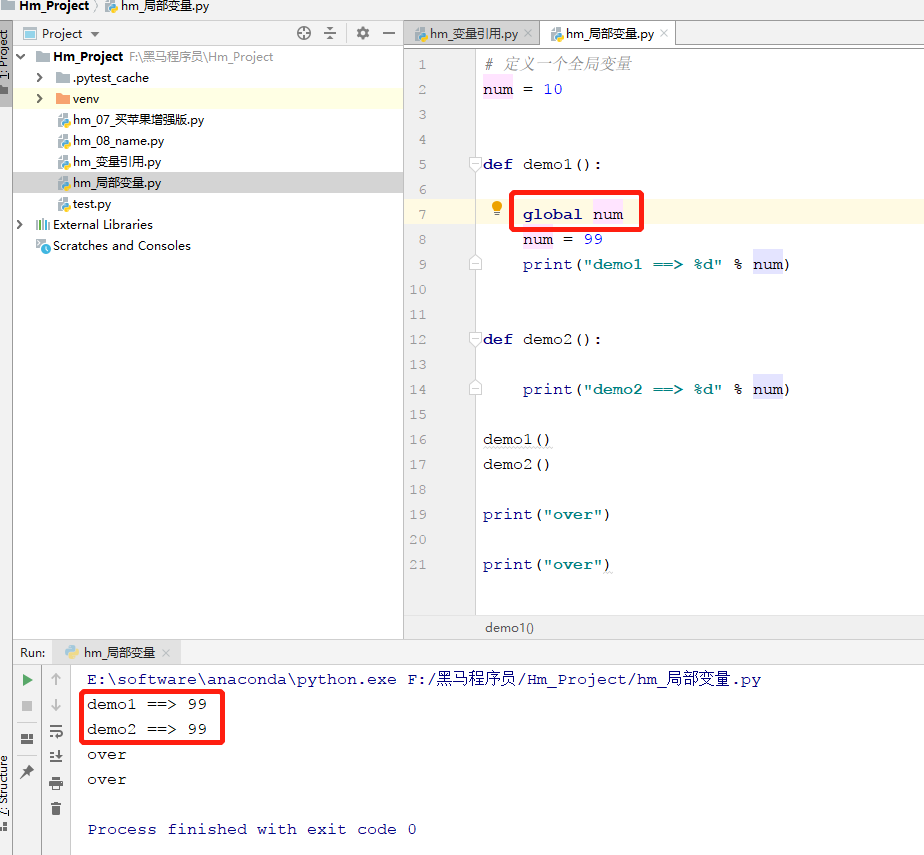Open Project panel settings with the gear icon

[x=362, y=33]
